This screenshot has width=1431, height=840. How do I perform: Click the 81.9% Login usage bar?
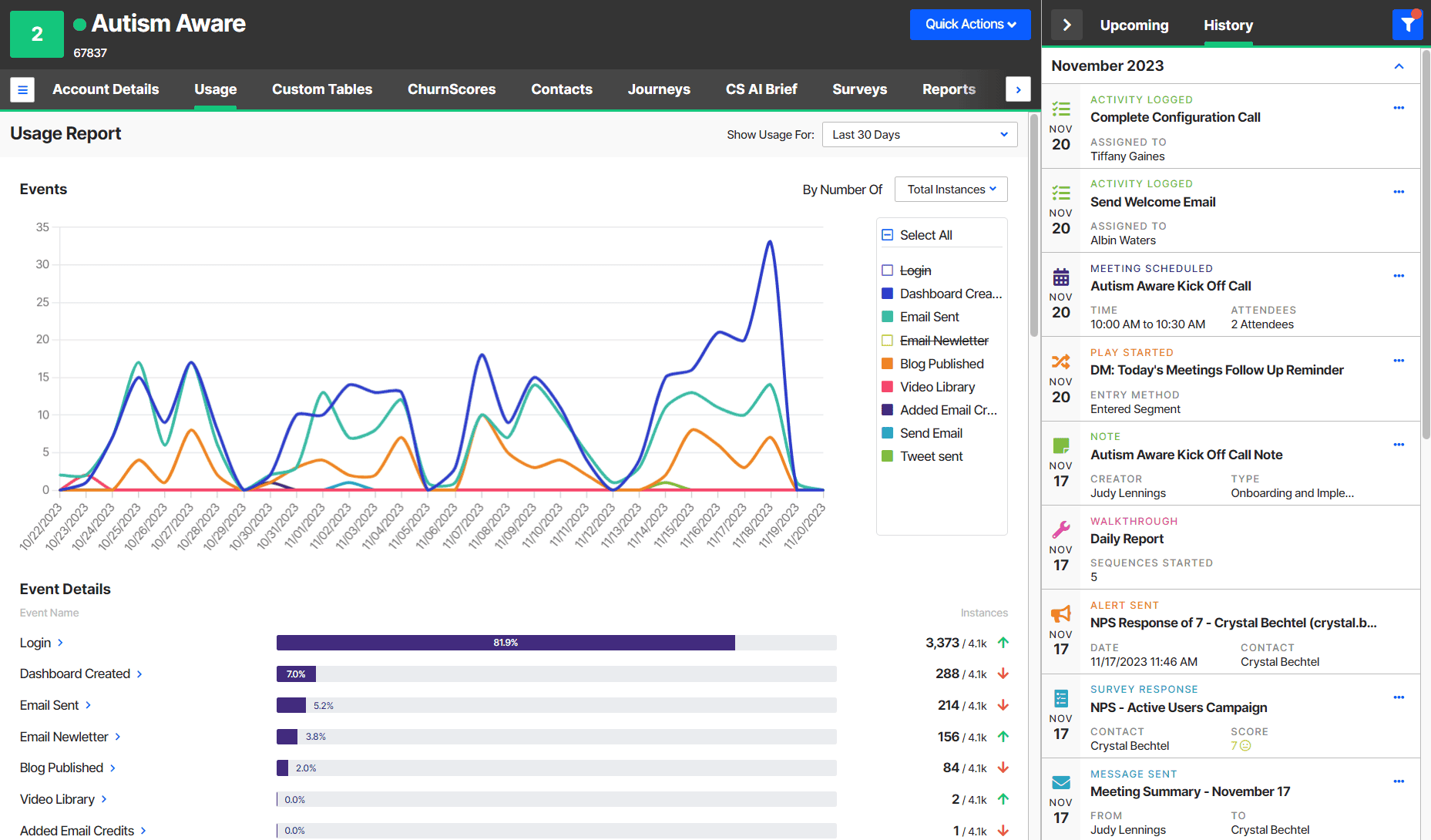(505, 642)
